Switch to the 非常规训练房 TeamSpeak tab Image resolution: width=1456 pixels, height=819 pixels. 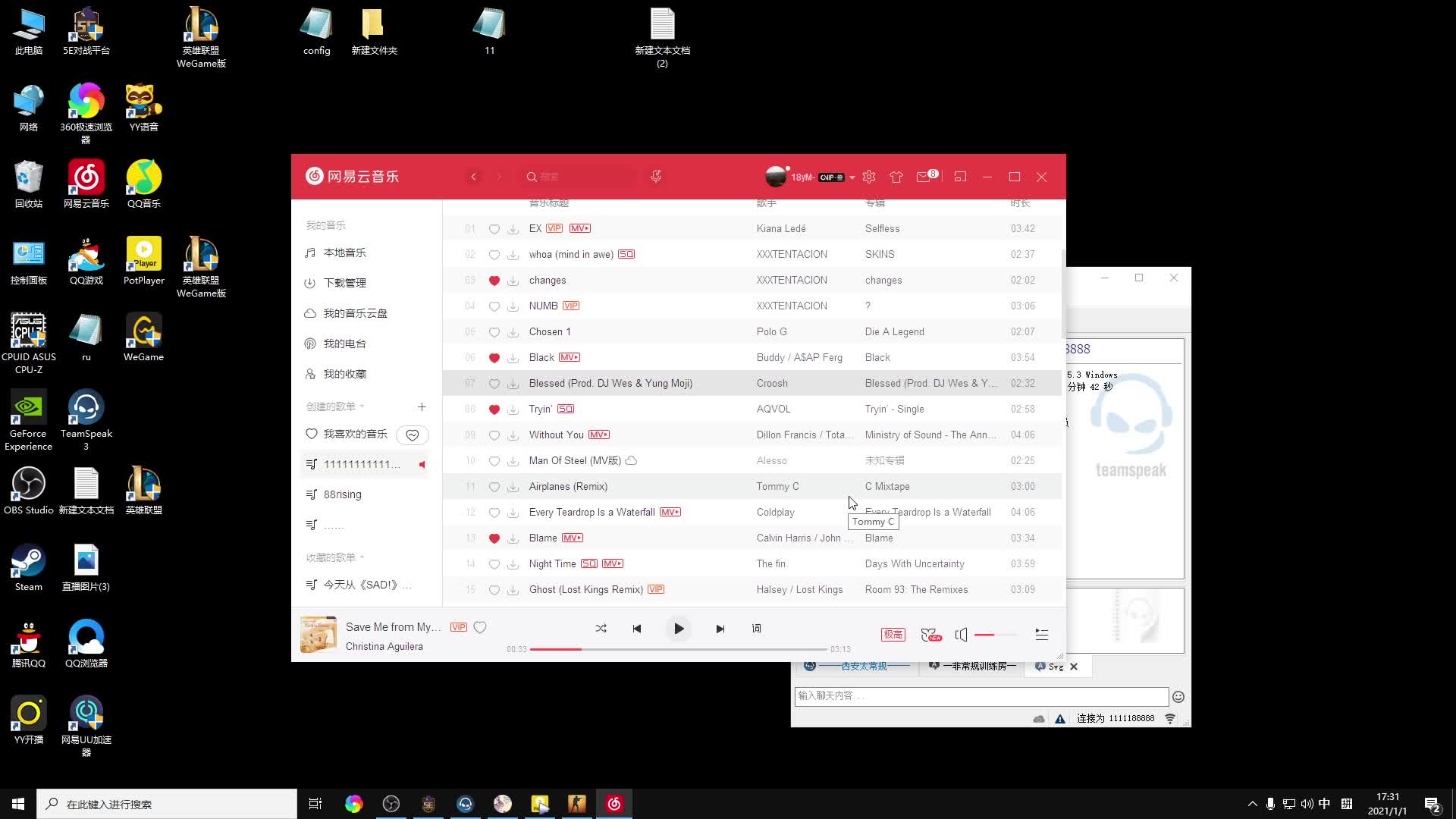coord(971,666)
